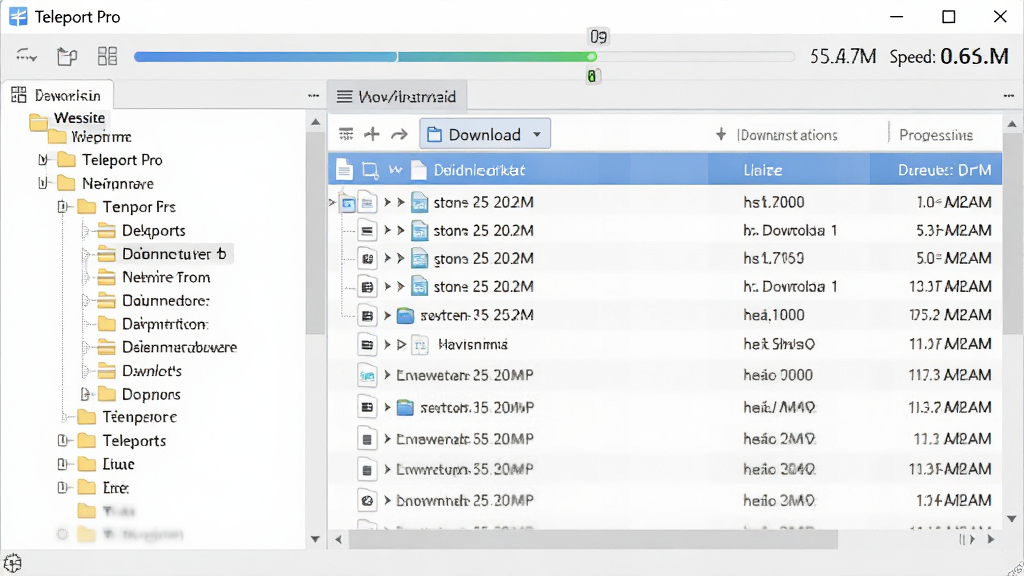Expand the Tenpor Prs tree node
The width and height of the screenshot is (1024, 576).
pyautogui.click(x=63, y=207)
